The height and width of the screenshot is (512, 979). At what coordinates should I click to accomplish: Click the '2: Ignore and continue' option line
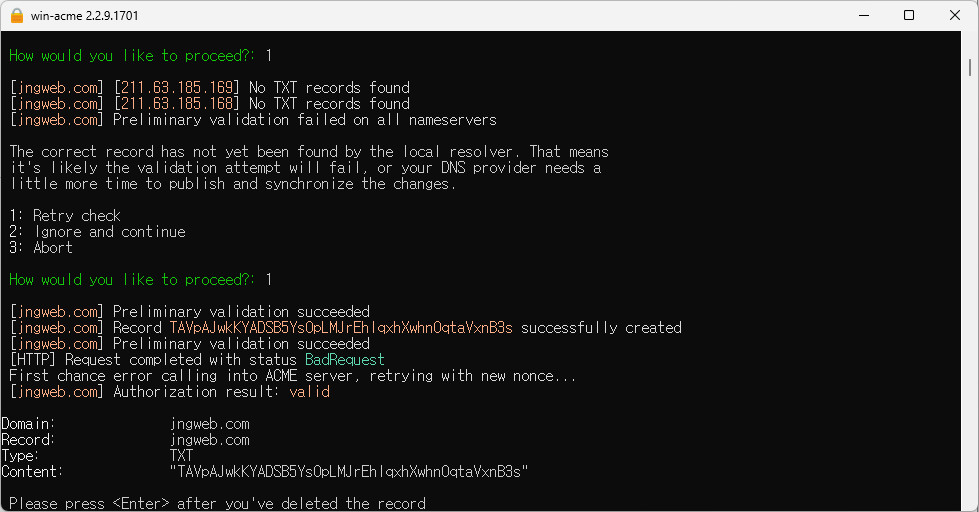point(97,232)
